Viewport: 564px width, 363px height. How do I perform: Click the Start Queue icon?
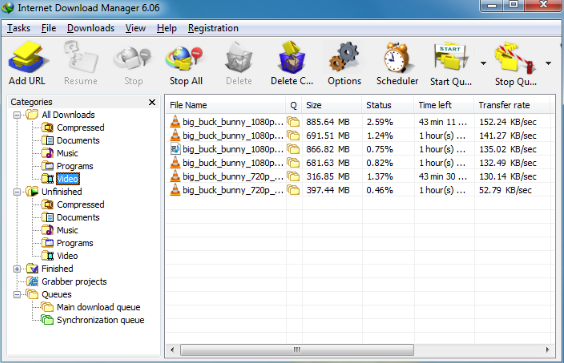point(451,64)
